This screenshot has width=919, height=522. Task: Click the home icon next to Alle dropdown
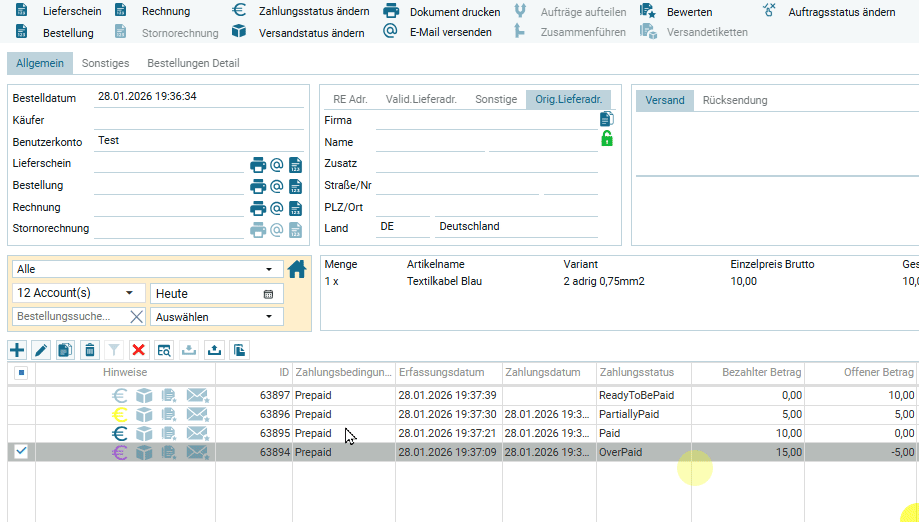(x=297, y=269)
